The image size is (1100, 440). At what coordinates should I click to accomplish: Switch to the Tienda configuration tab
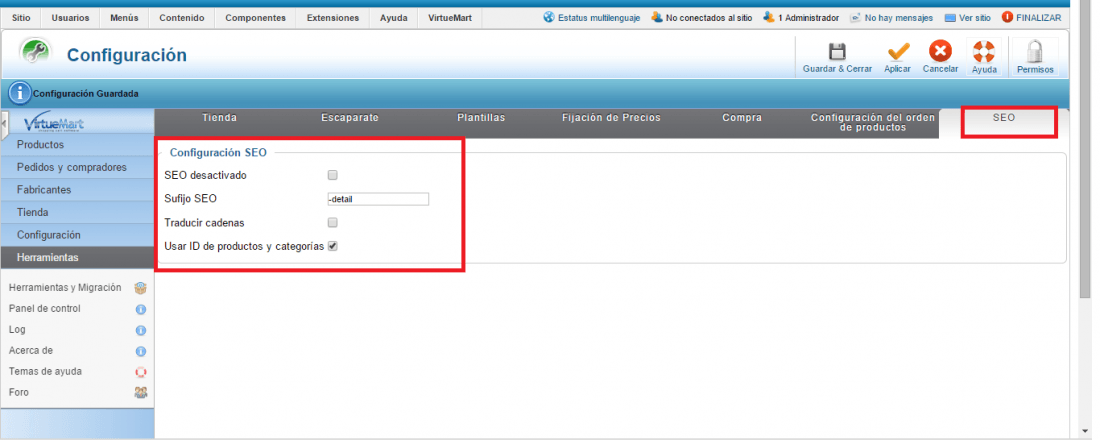[x=220, y=118]
